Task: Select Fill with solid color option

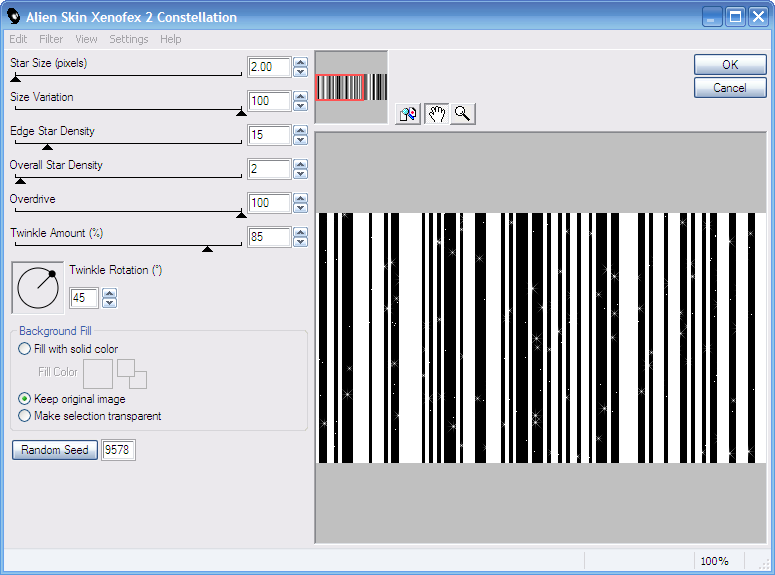Action: coord(25,349)
